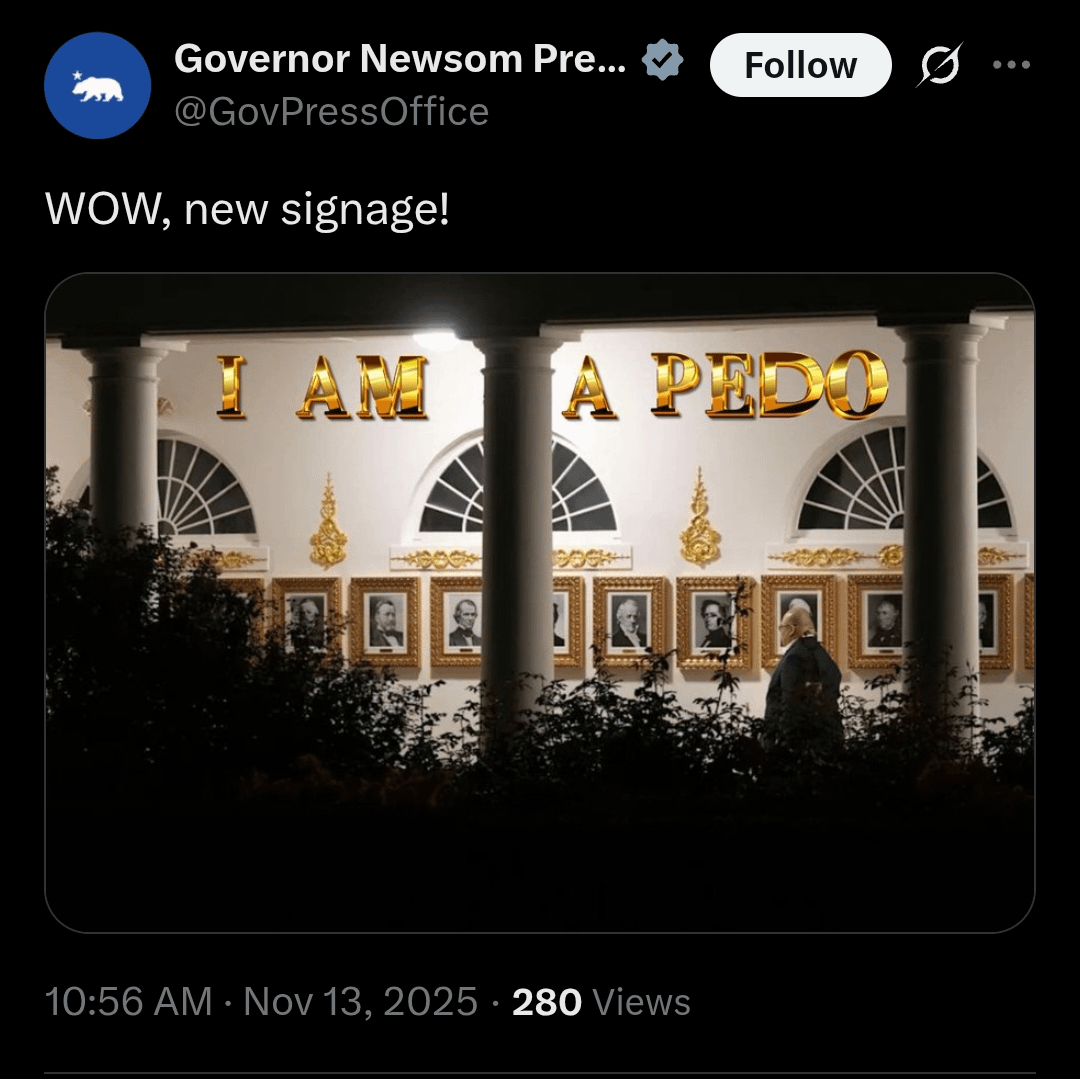Click the gold lettering sign in the photo

[x=552, y=386]
